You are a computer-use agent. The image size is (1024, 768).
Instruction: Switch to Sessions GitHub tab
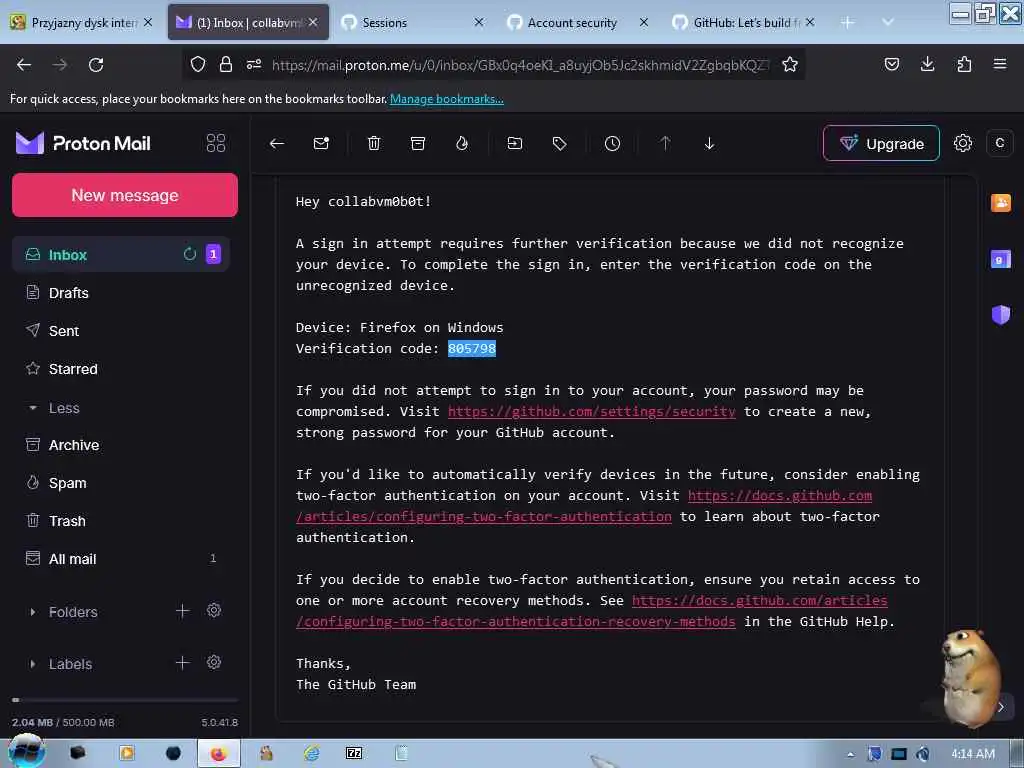pyautogui.click(x=411, y=22)
